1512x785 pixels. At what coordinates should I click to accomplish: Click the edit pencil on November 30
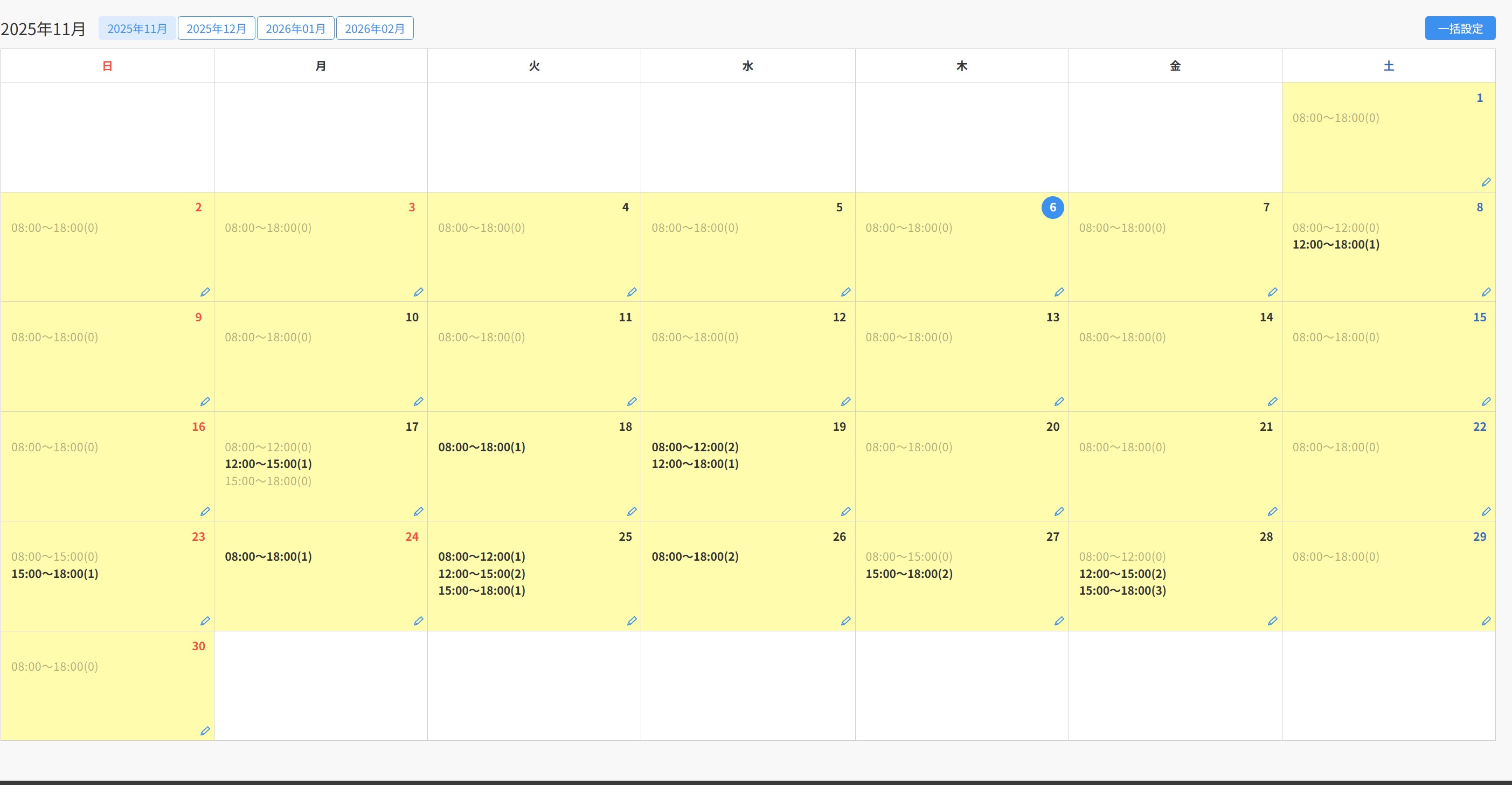click(x=205, y=731)
